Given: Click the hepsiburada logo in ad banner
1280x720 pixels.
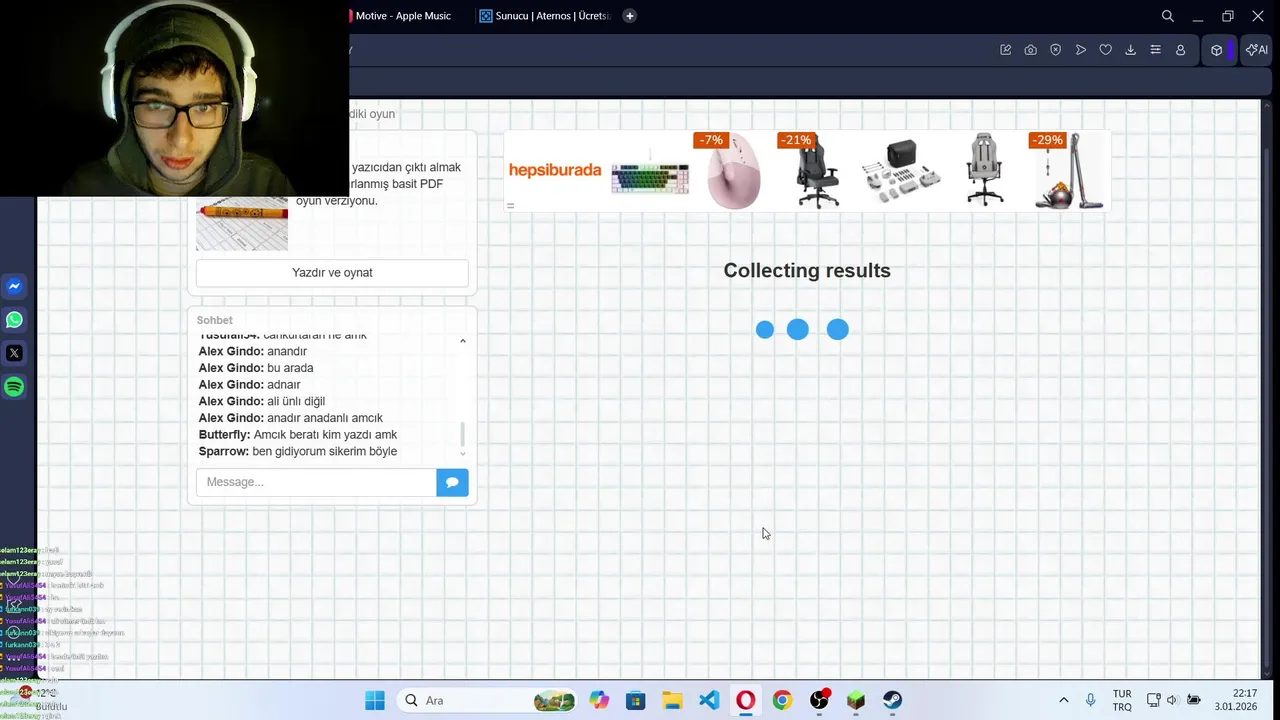Looking at the screenshot, I should point(555,170).
